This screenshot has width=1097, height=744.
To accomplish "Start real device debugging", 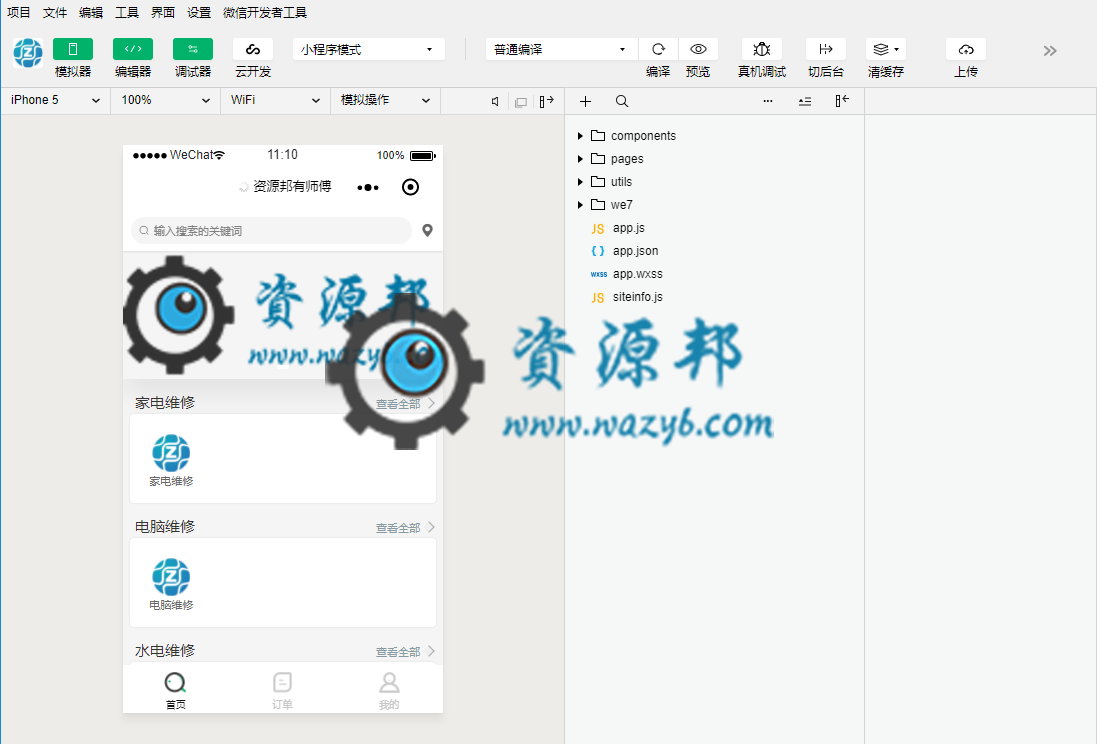I will pyautogui.click(x=762, y=49).
